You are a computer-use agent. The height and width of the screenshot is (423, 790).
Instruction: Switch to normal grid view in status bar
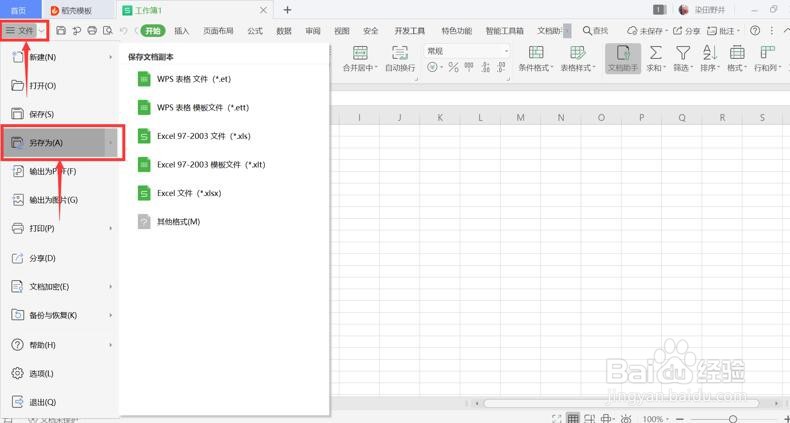tap(572, 418)
